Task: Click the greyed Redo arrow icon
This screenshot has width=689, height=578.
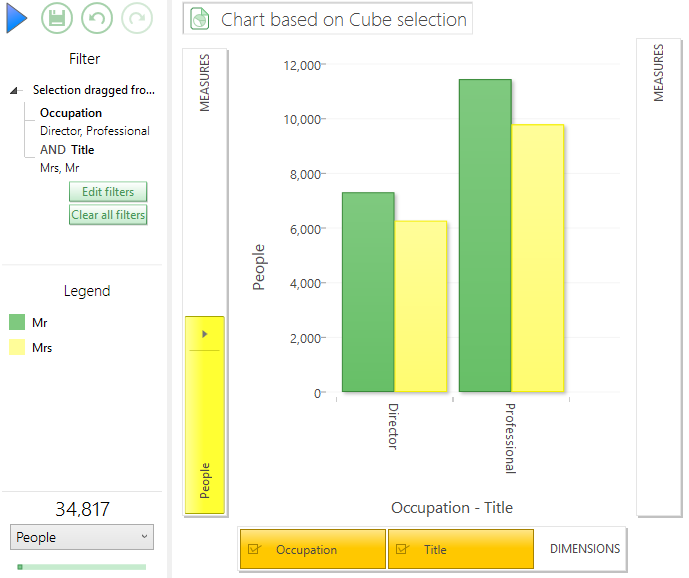Action: point(137,18)
